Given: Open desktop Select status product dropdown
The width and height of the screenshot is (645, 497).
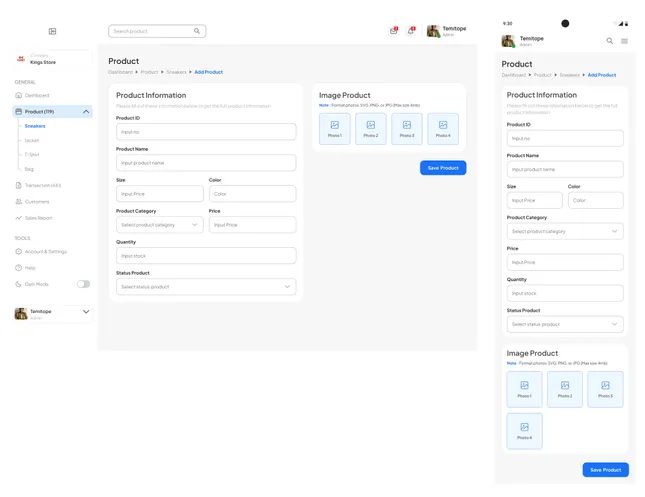Looking at the screenshot, I should 206,287.
